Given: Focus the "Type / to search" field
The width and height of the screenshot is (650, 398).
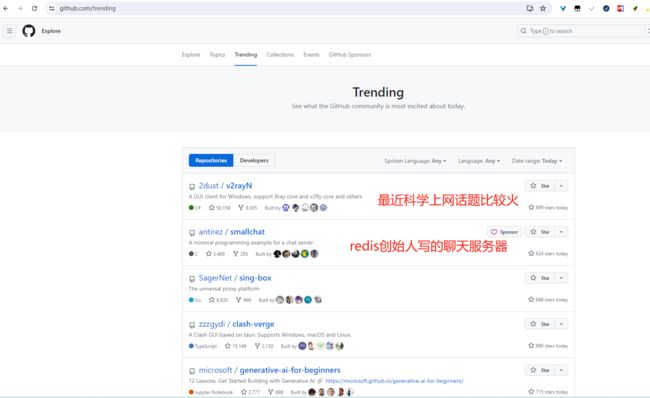Looking at the screenshot, I should click(x=583, y=31).
